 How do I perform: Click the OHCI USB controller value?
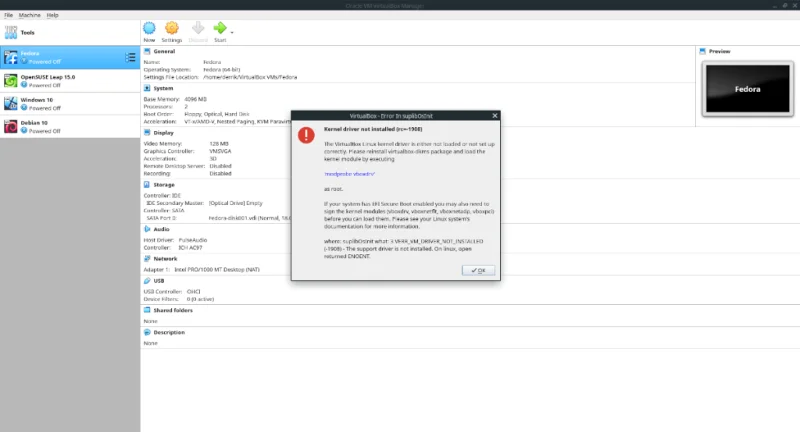pyautogui.click(x=193, y=292)
